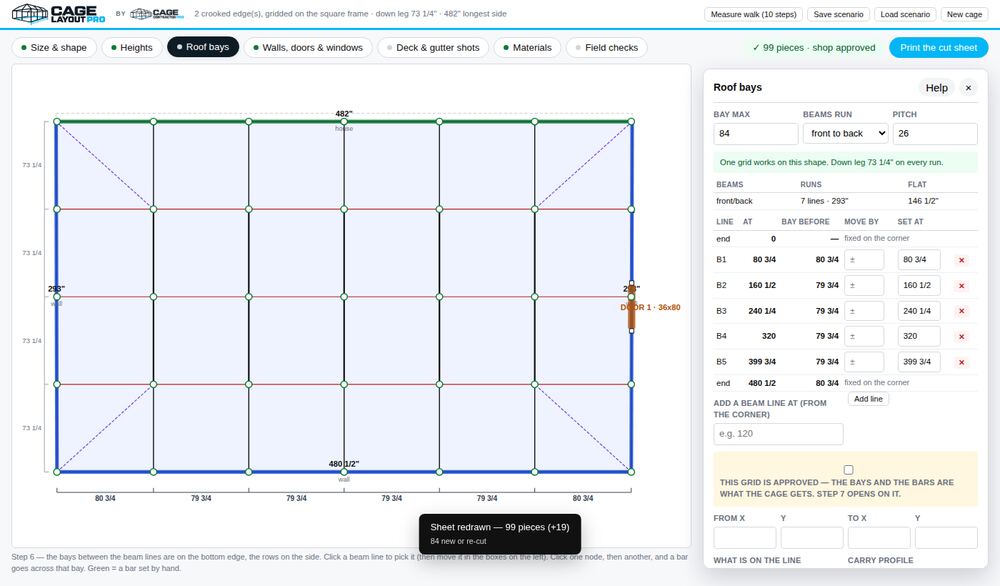The height and width of the screenshot is (586, 1000).
Task: Tick the grid approved checkbox
Action: [x=848, y=470]
